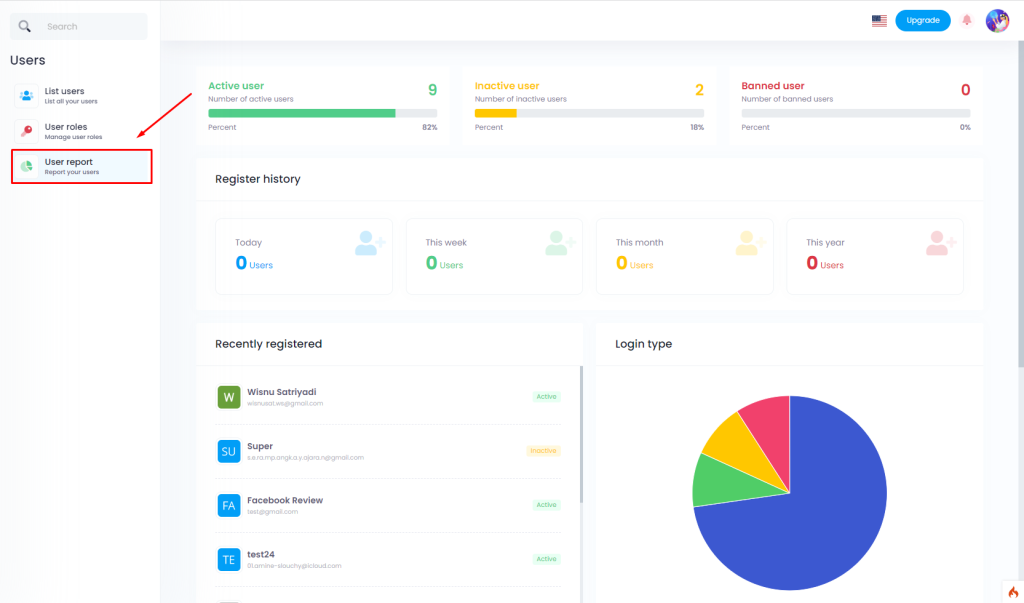The image size is (1024, 603).
Task: Click into the Search input field
Action: coord(90,27)
